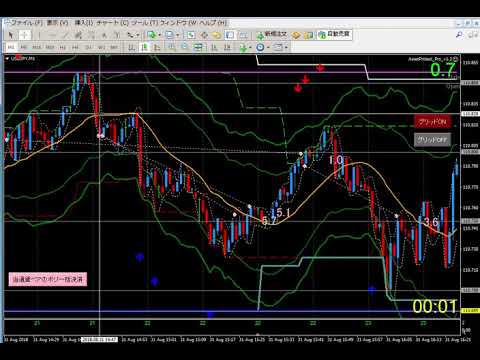This screenshot has width=480, height=360.
Task: Select the text label tool
Action: click(x=117, y=35)
